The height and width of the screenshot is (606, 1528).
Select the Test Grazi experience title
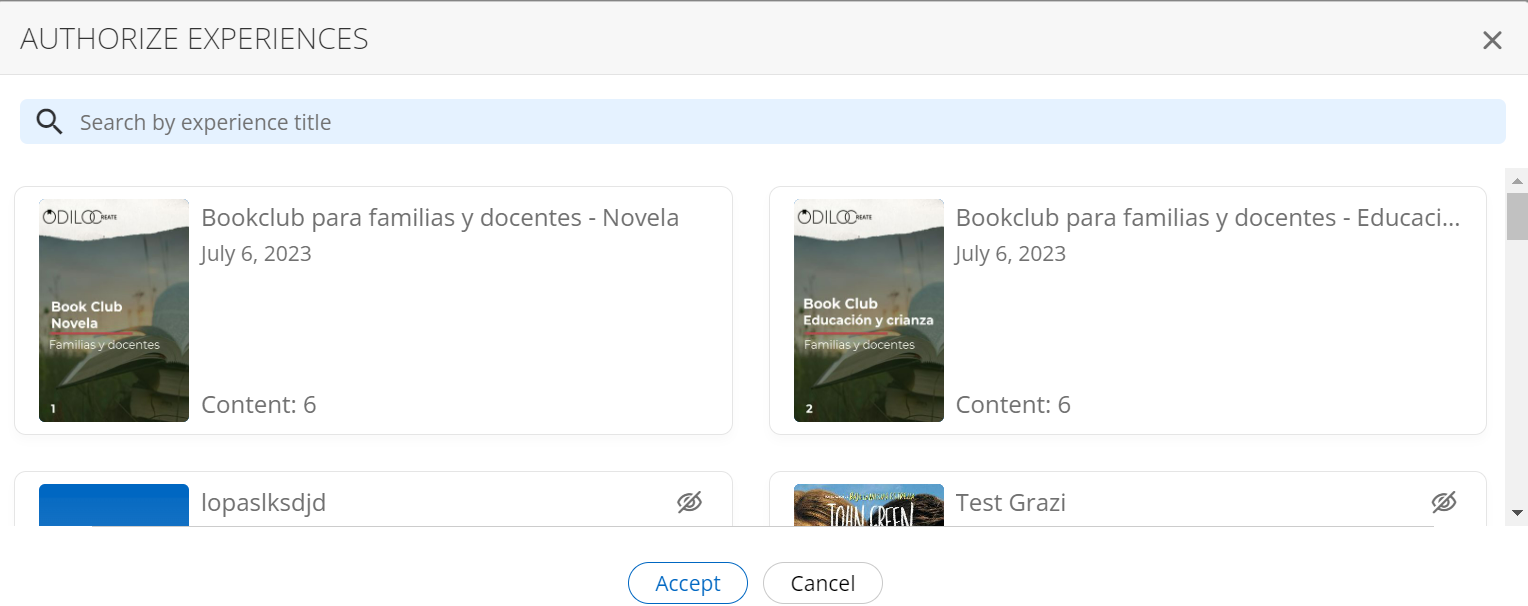pos(1011,502)
